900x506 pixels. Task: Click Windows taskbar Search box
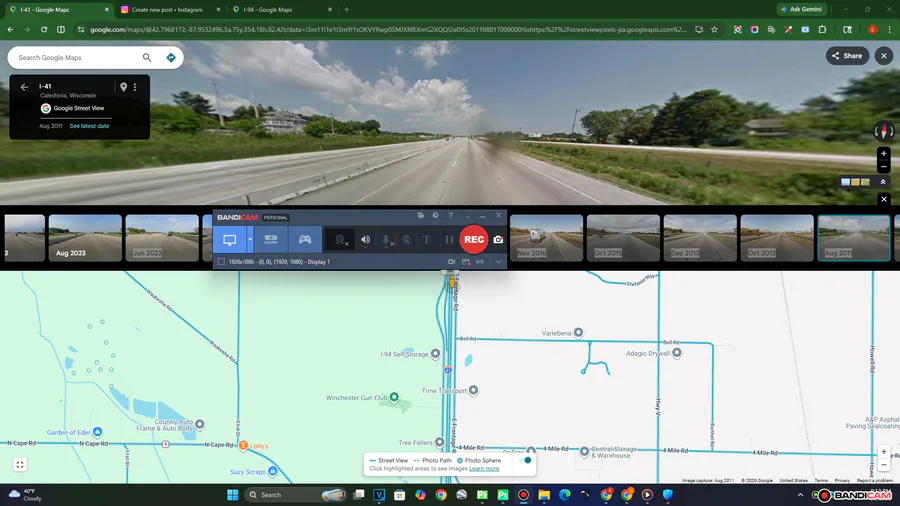(x=296, y=495)
